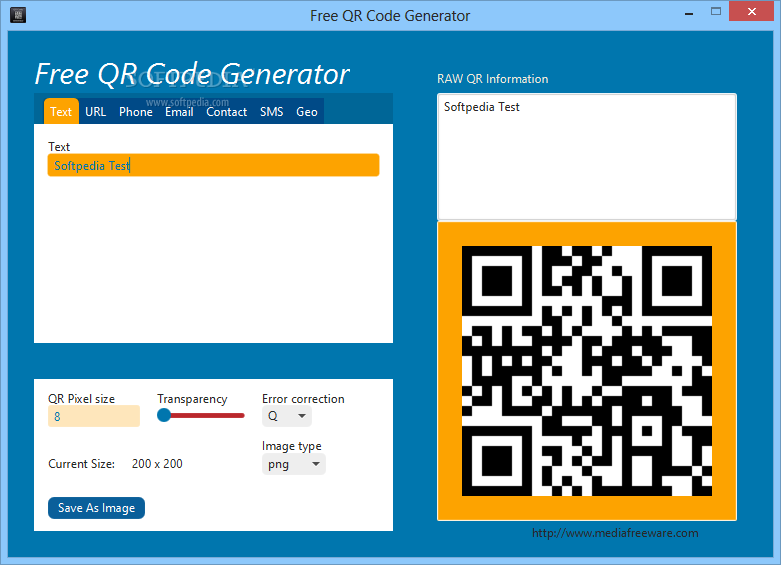The width and height of the screenshot is (781, 565).
Task: Click the "RAW QR Information" heading
Action: (493, 79)
